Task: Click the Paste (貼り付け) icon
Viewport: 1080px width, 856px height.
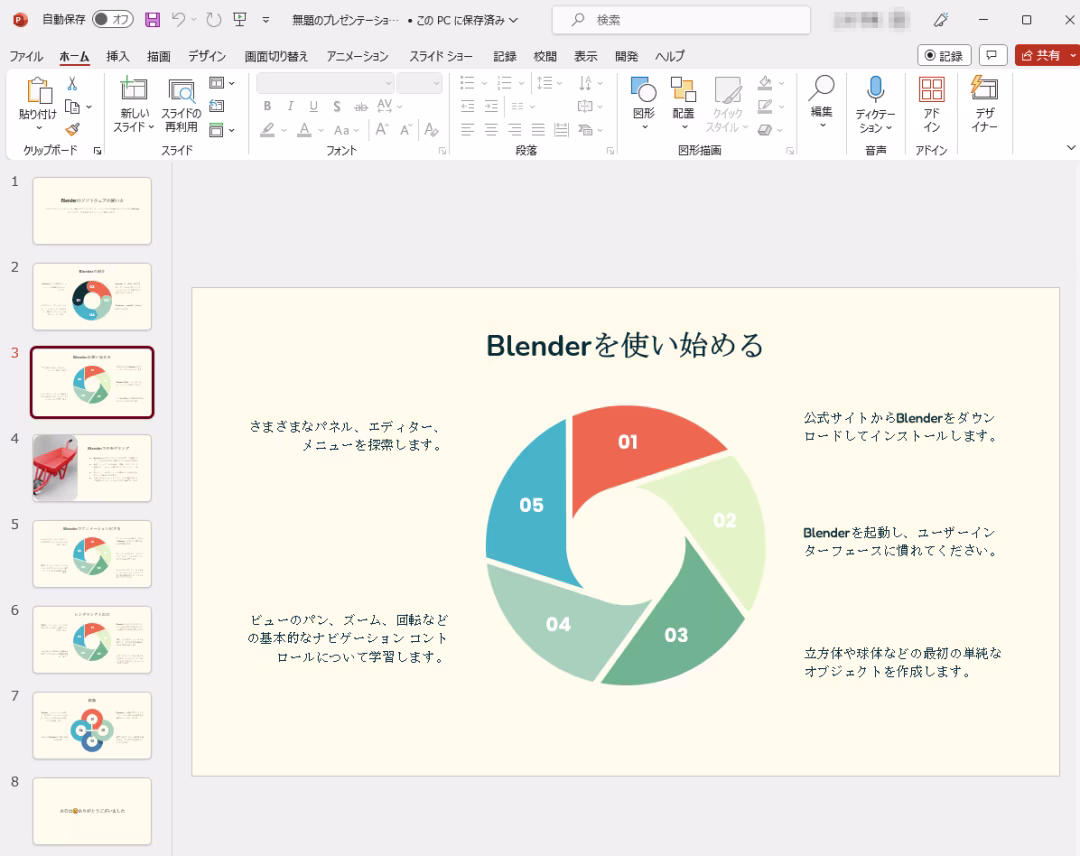Action: 39,90
